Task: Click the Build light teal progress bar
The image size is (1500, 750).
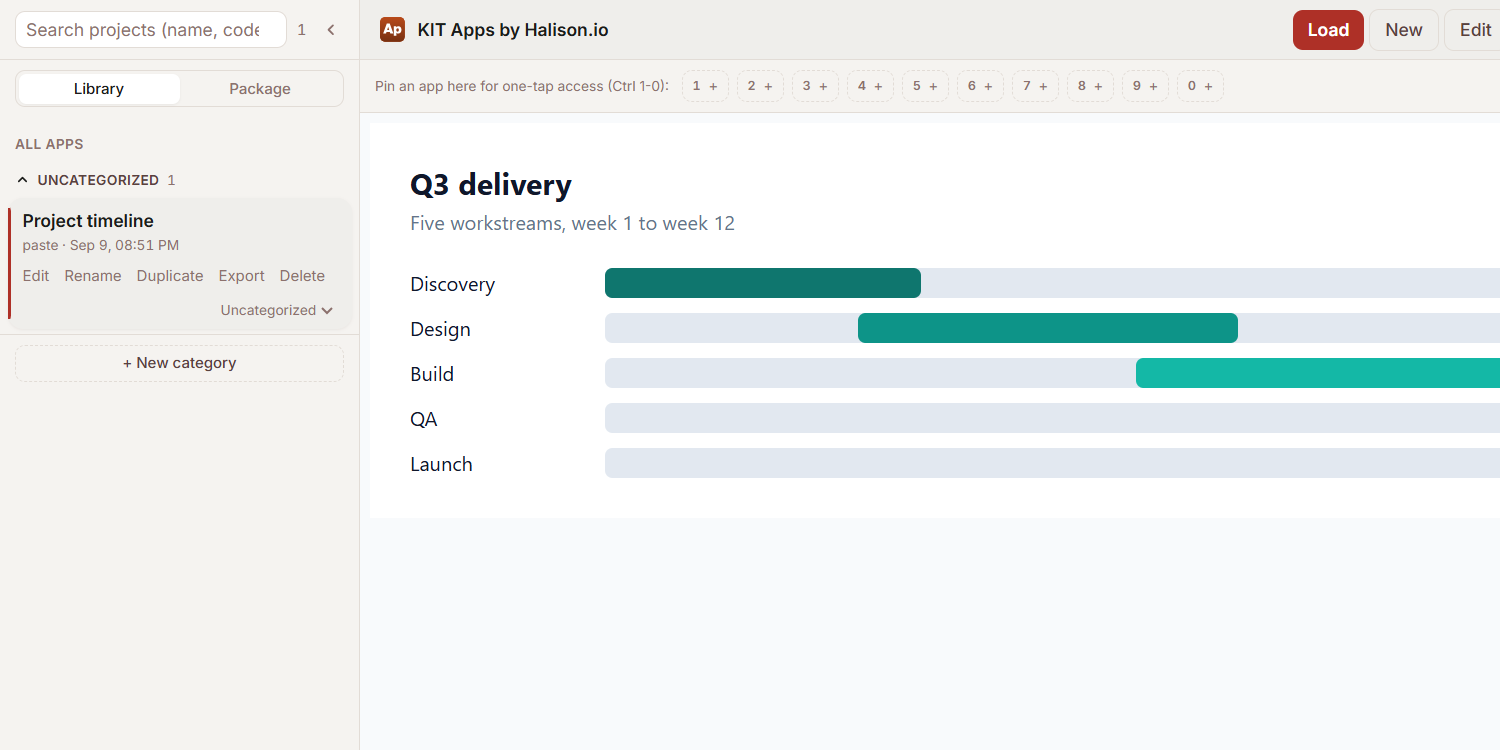Action: (1318, 373)
